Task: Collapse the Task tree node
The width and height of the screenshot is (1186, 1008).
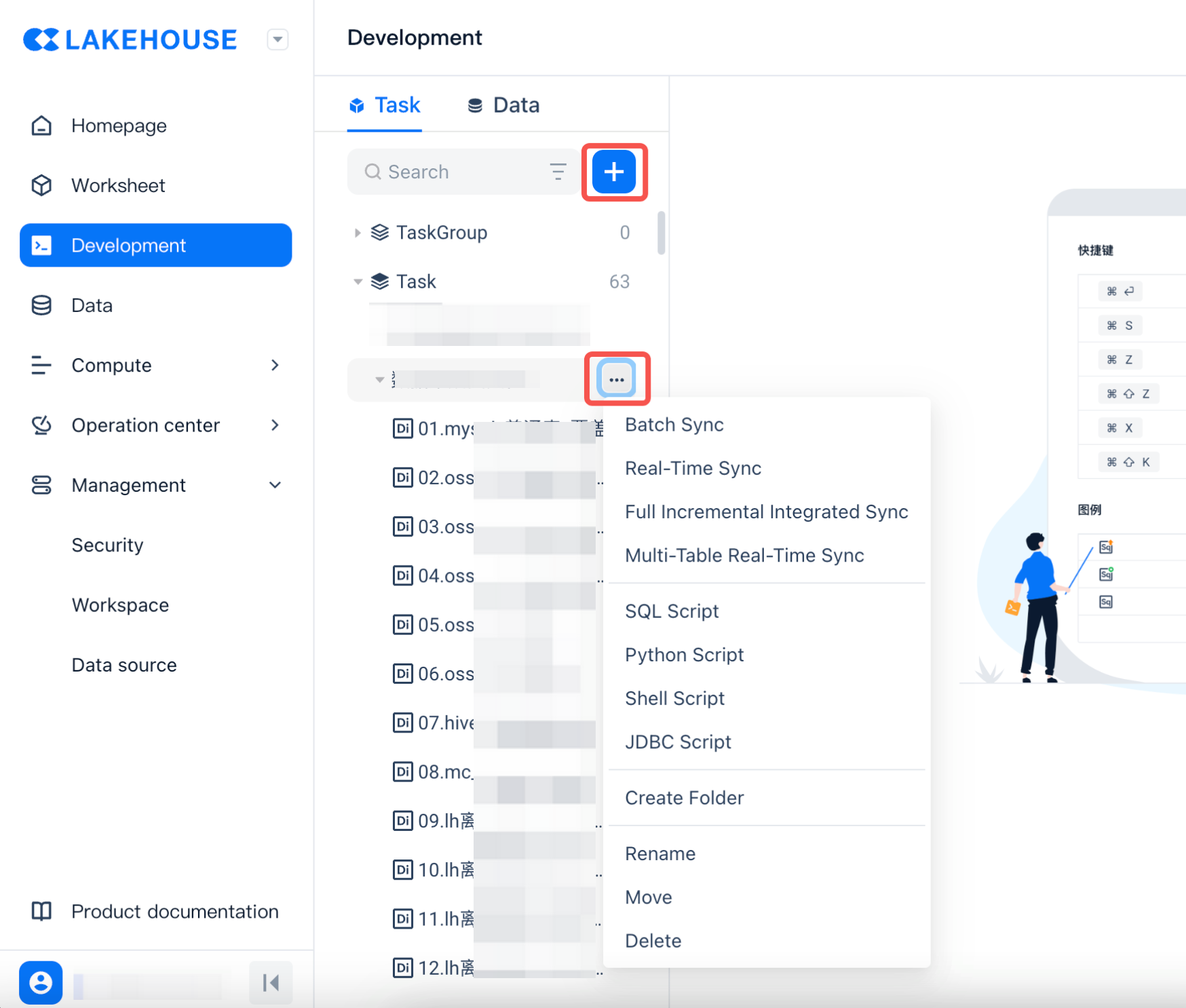Action: [x=358, y=282]
